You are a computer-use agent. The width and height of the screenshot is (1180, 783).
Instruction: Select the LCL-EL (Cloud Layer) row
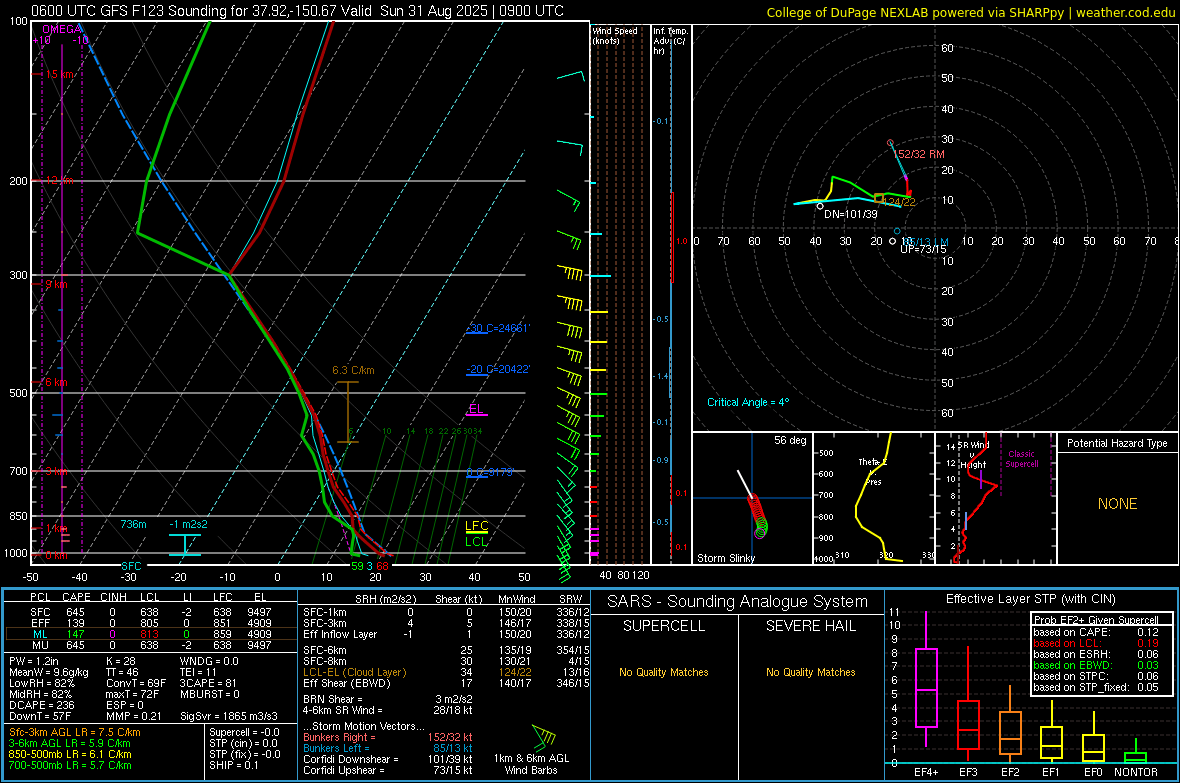[x=446, y=672]
